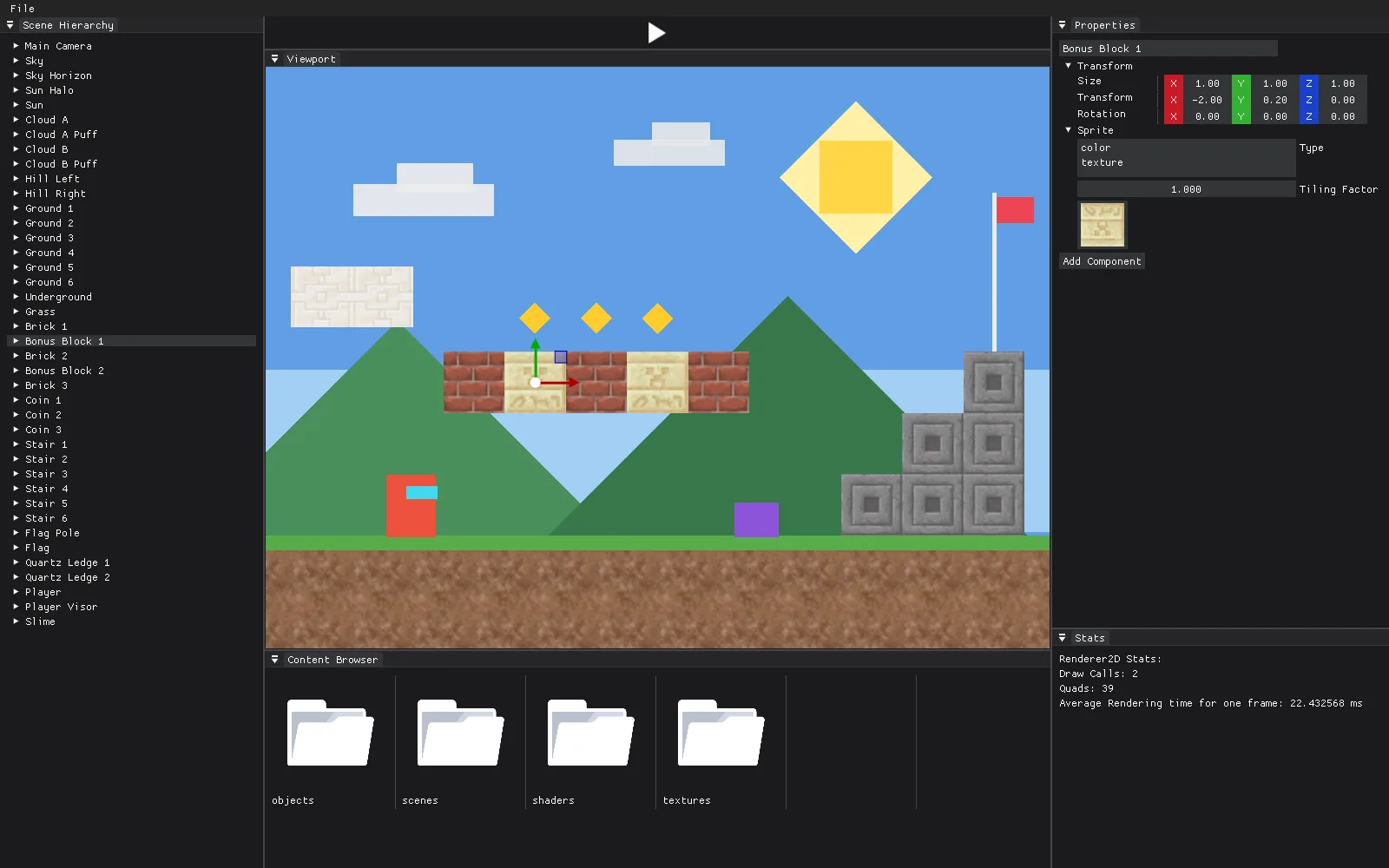Select Cloud B Puff in the hierarchy

point(61,164)
